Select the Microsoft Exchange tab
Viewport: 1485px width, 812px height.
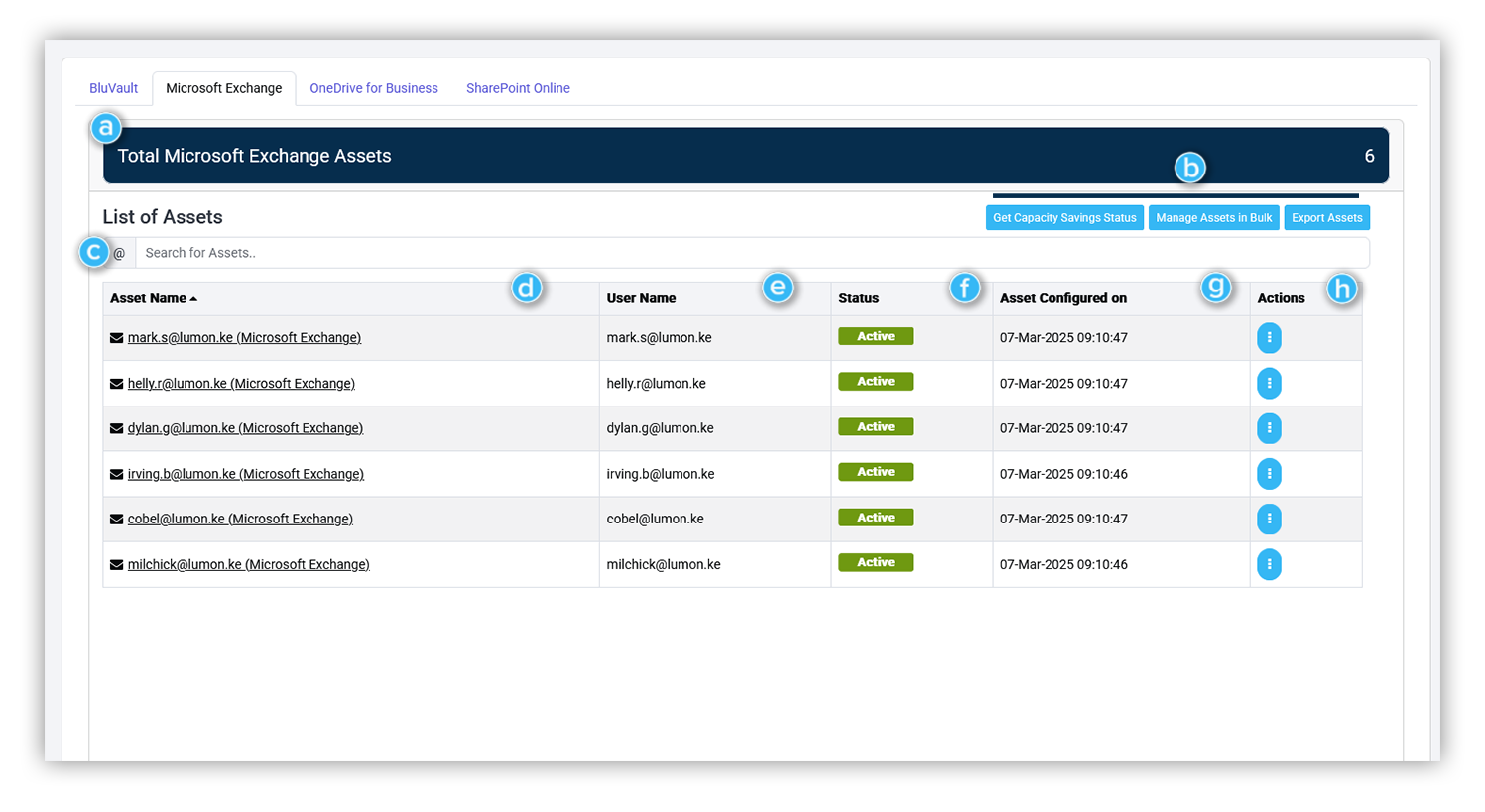(x=224, y=88)
